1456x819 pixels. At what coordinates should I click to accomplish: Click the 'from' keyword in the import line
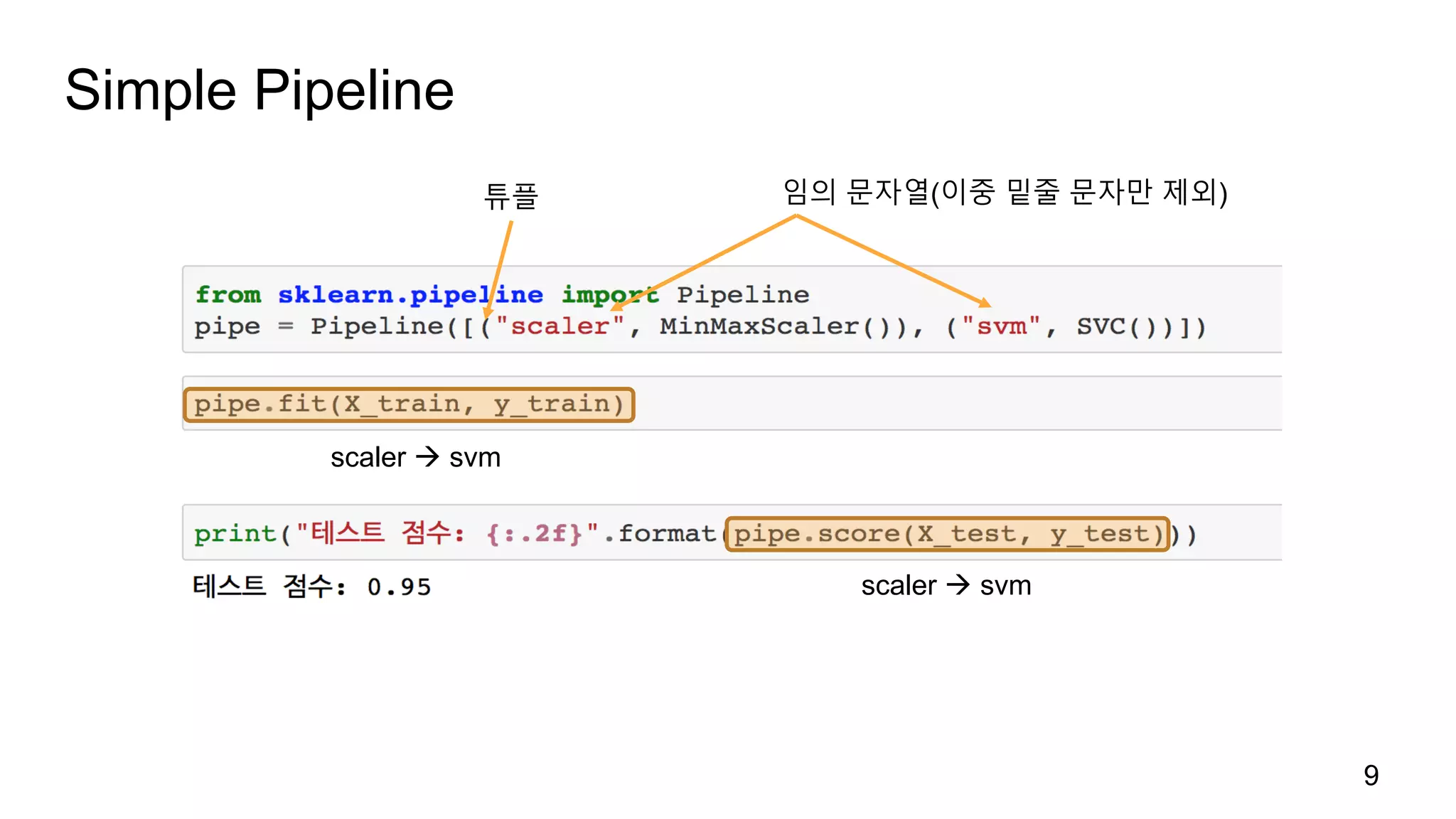[228, 294]
